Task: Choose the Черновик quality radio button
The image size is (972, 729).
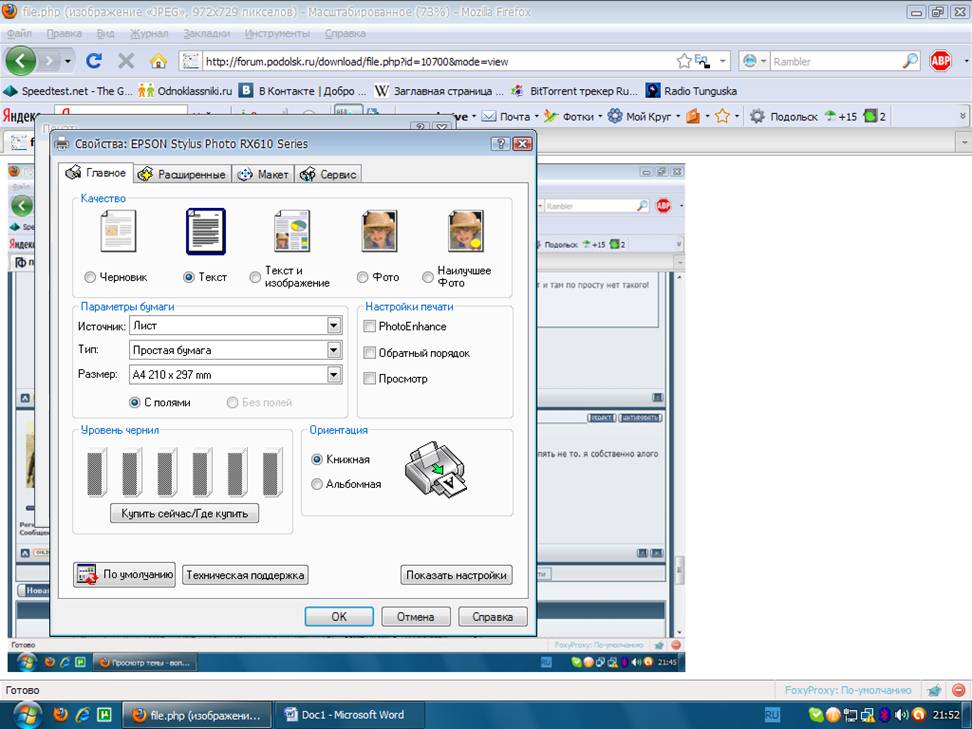Action: pos(90,277)
